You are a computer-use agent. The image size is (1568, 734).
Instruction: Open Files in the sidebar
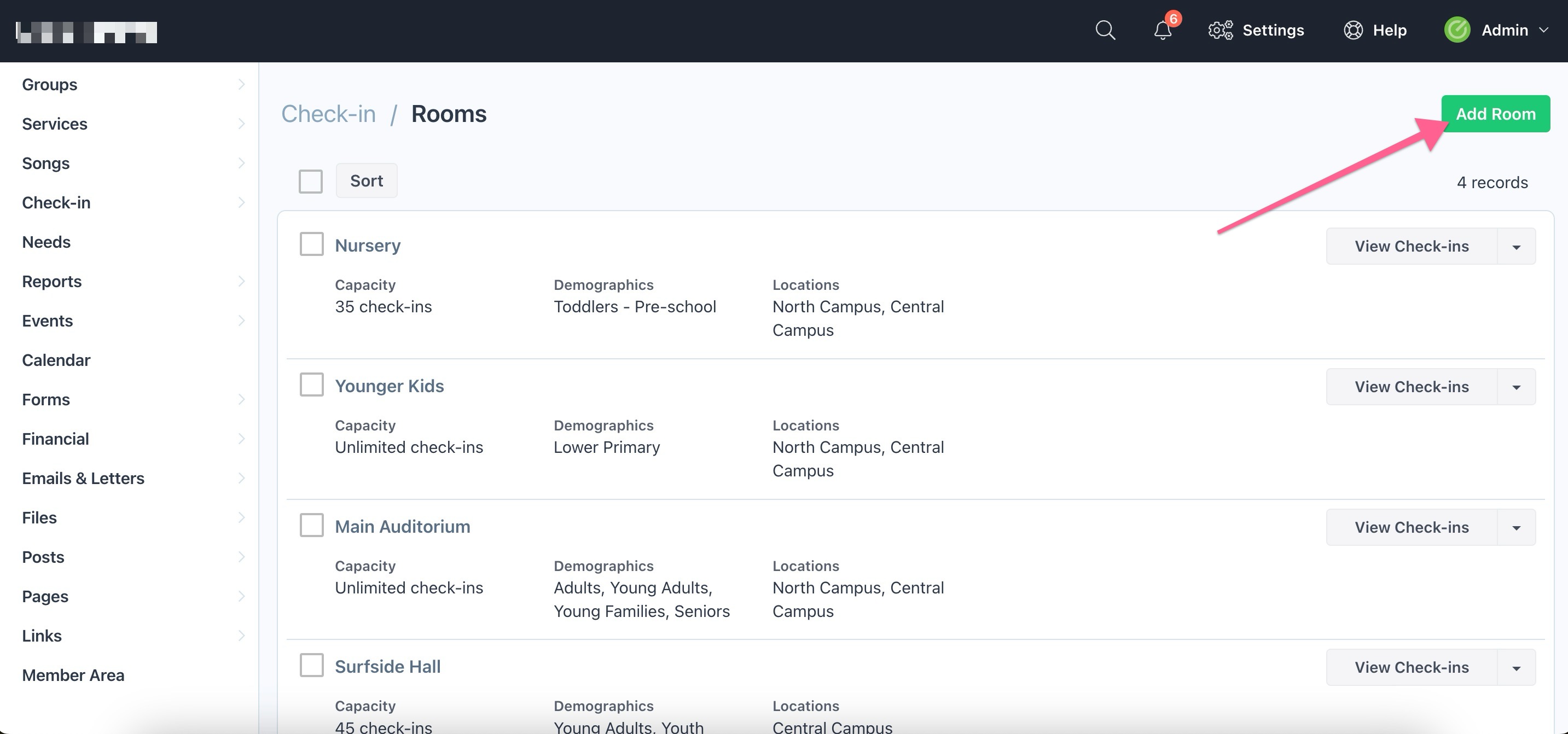click(x=39, y=517)
